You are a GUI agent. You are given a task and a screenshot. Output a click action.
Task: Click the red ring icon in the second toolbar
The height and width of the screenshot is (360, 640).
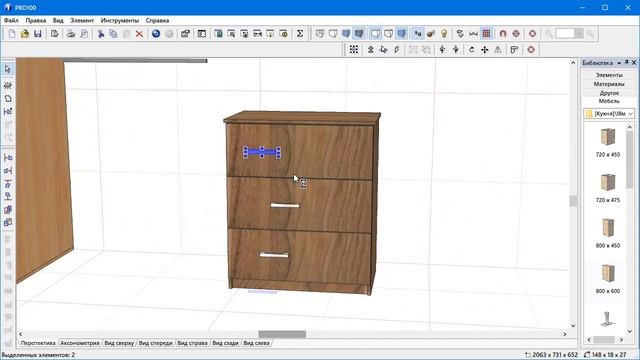[x=531, y=50]
